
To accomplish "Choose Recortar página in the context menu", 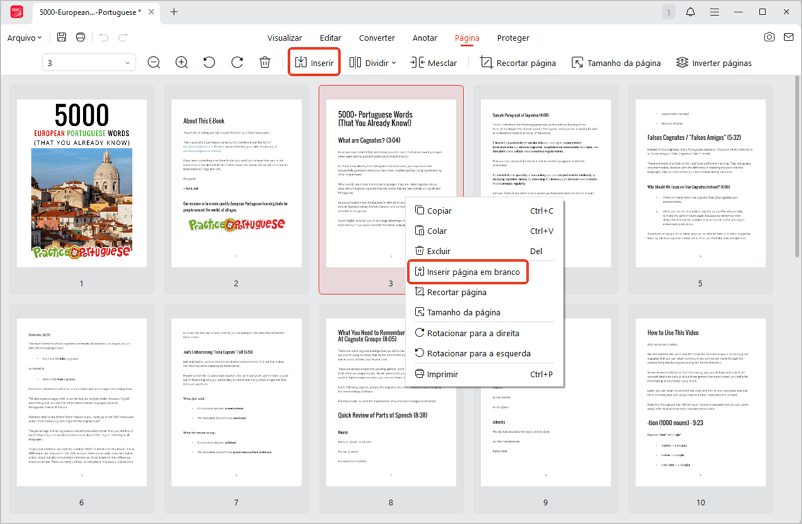I will 484,292.
